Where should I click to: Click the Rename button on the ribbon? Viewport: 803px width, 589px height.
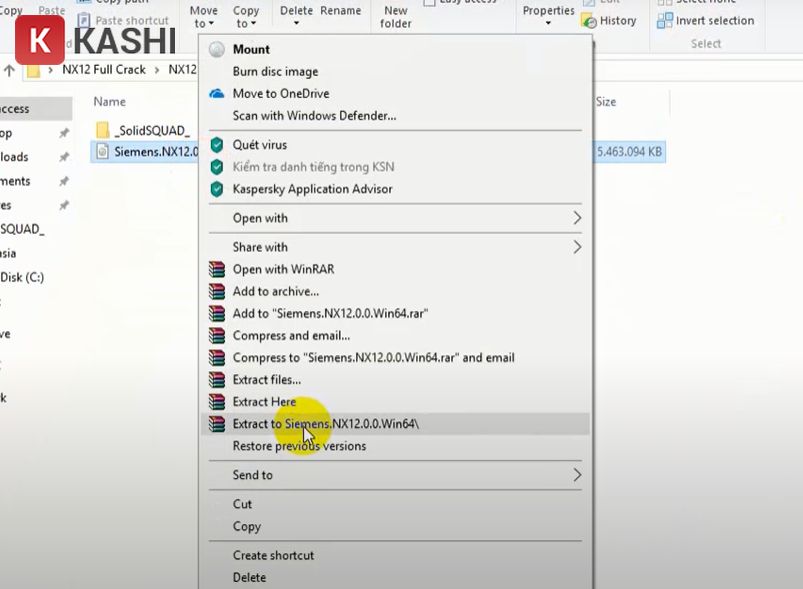[341, 10]
